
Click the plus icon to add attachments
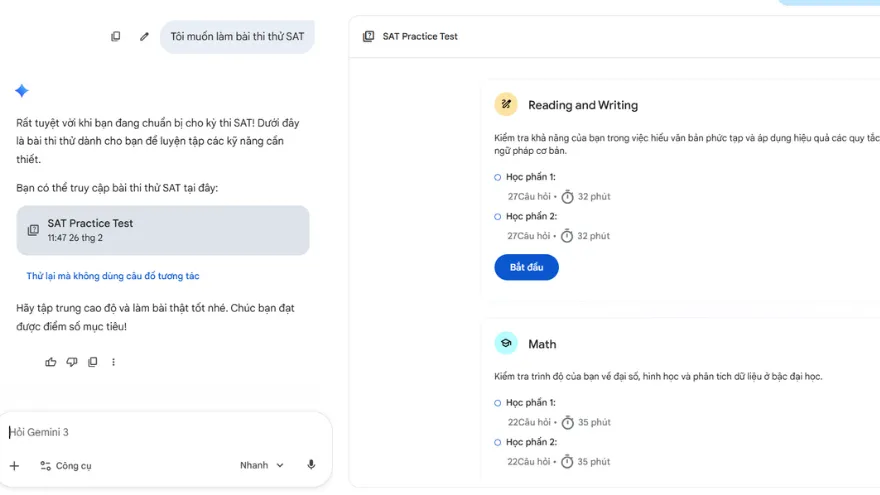(14, 465)
